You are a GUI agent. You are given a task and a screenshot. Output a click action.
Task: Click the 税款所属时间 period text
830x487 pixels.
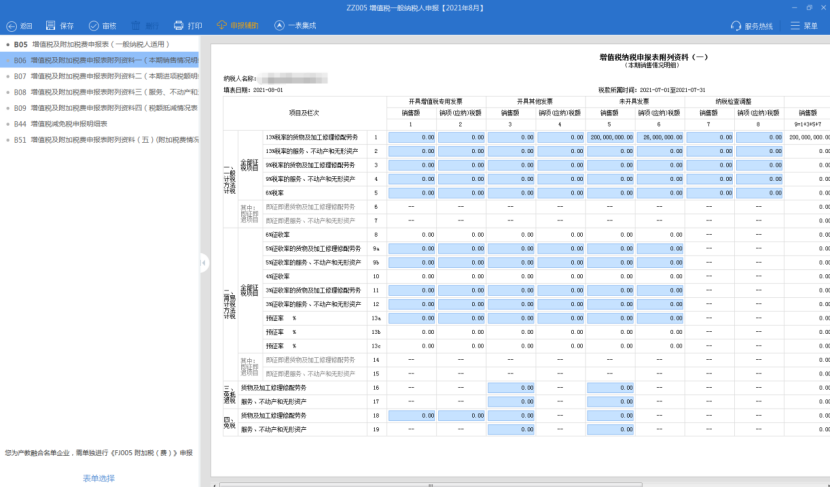(652, 90)
